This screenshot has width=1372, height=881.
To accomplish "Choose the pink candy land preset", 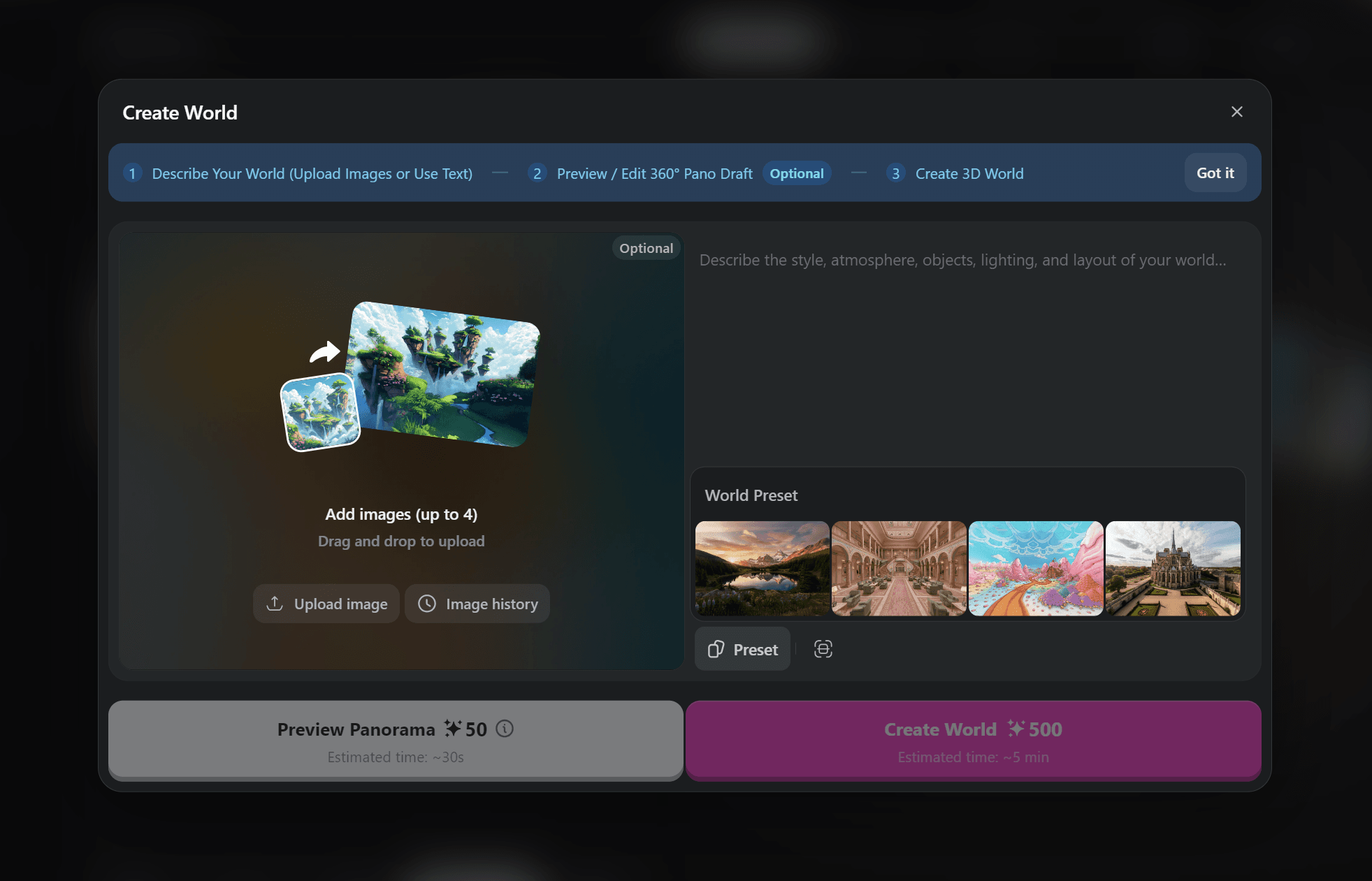I will click(x=1036, y=569).
